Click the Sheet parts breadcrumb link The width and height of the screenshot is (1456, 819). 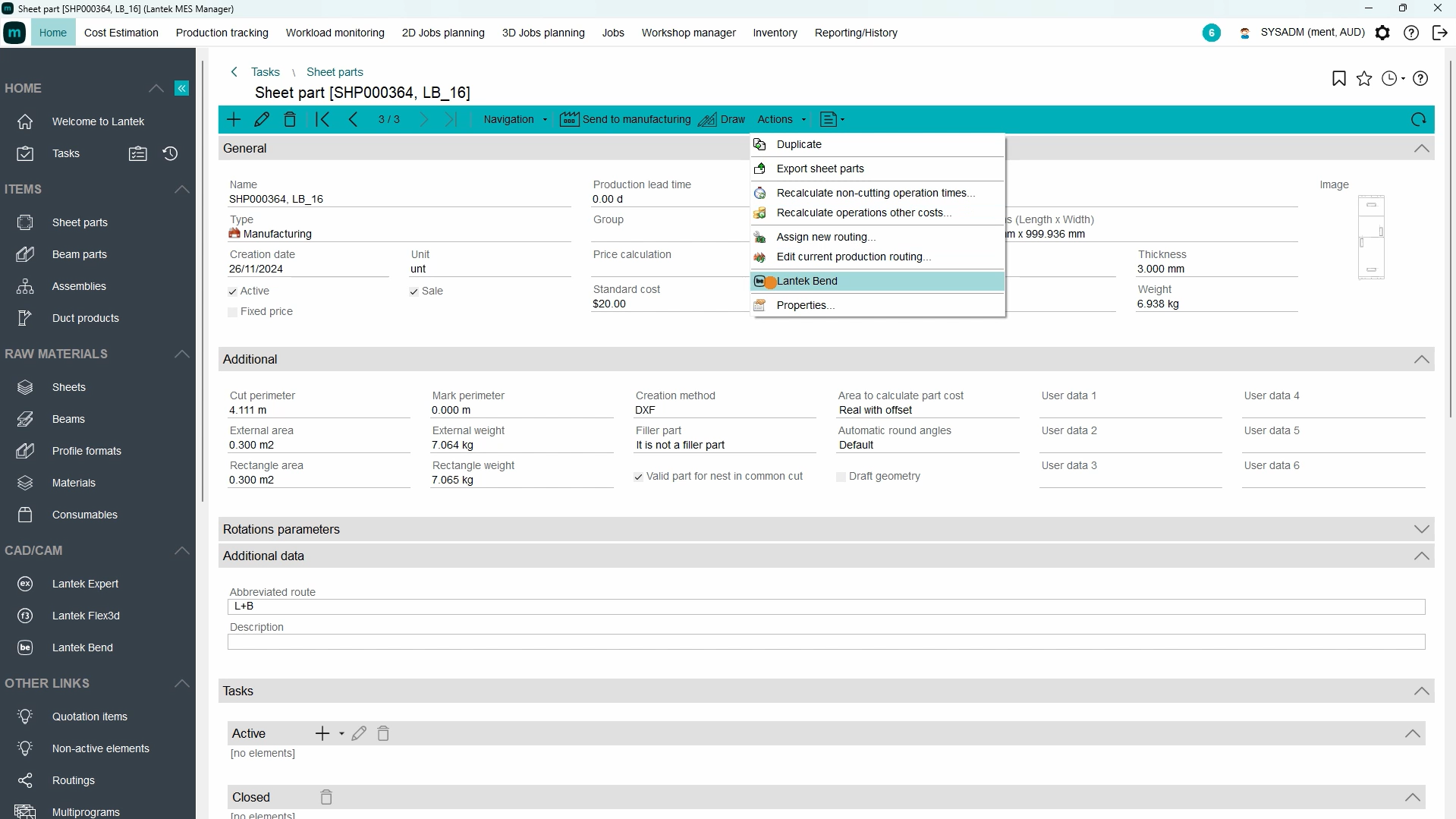[335, 72]
